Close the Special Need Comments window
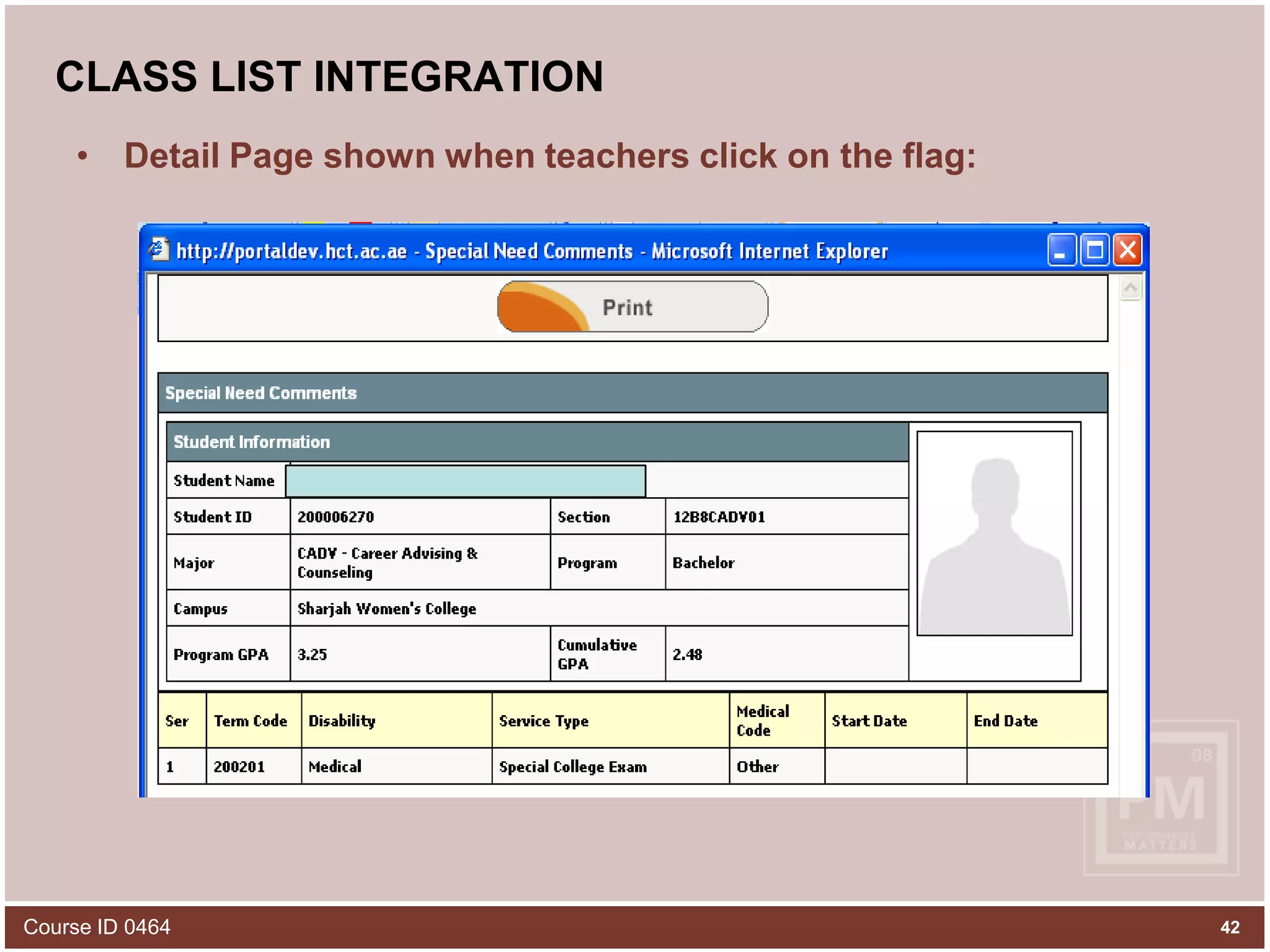This screenshot has height=952, width=1270. (1127, 250)
